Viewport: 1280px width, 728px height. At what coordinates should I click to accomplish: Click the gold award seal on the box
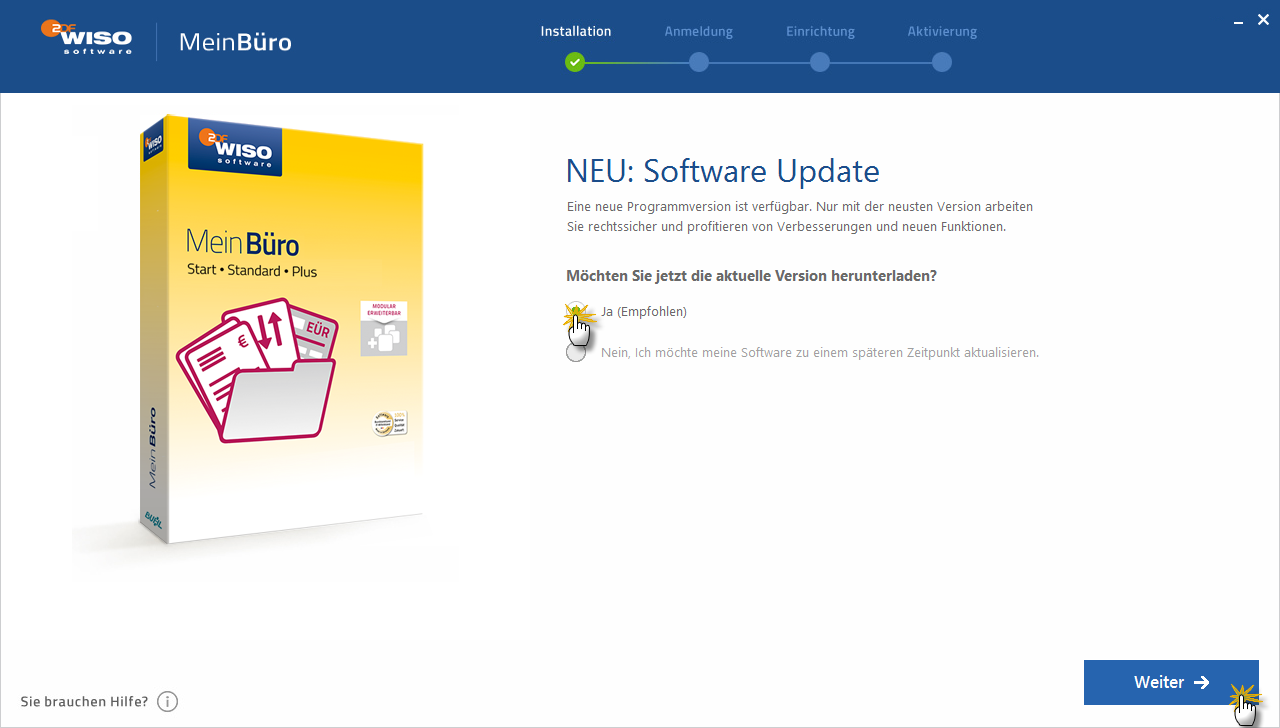pyautogui.click(x=385, y=423)
